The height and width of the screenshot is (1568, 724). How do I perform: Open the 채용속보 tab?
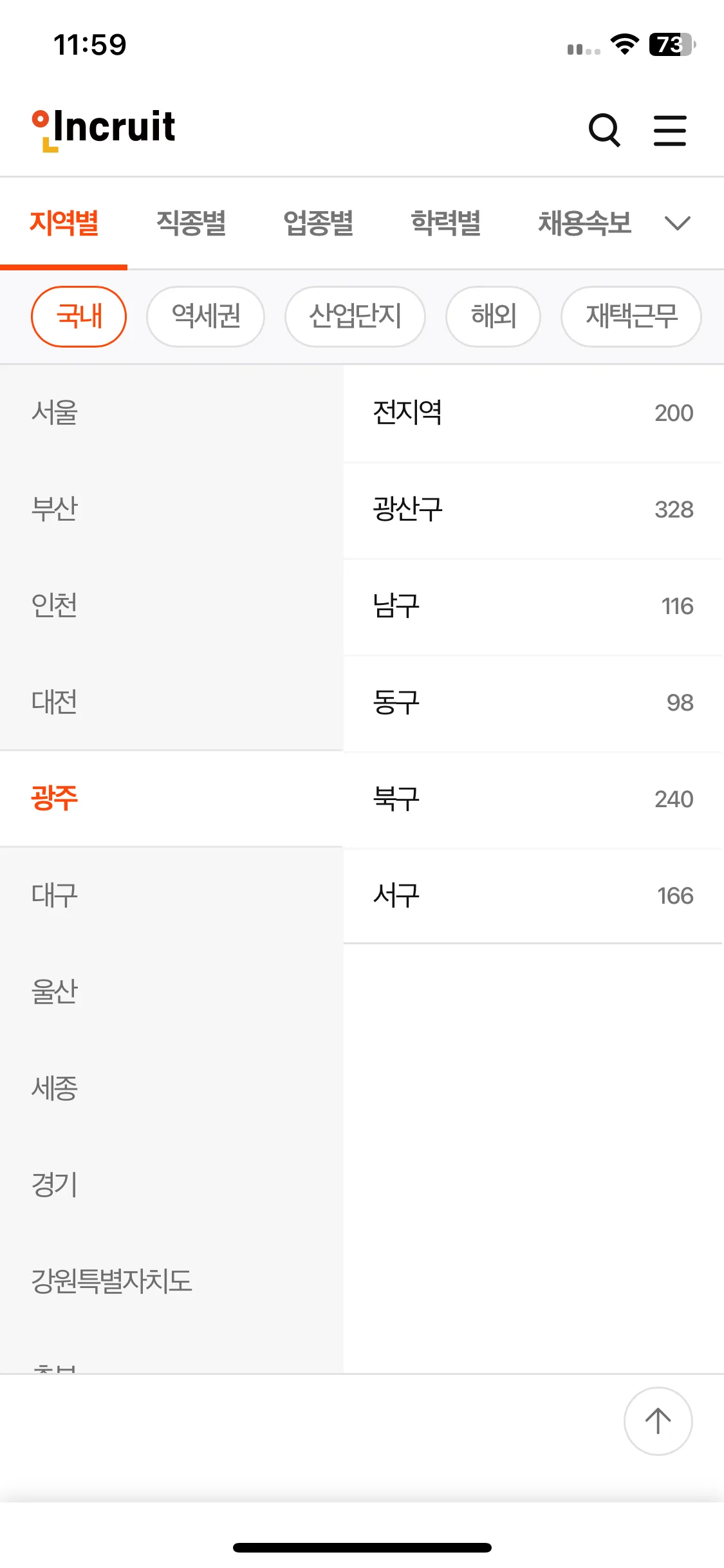point(585,223)
